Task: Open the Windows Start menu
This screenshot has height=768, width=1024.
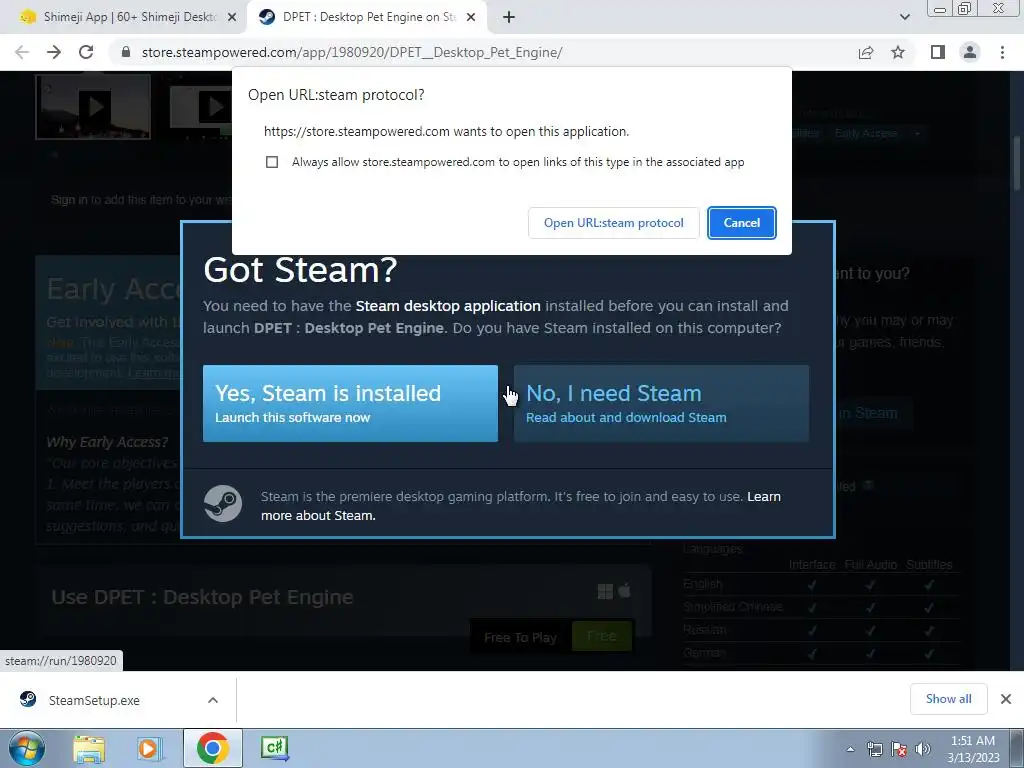Action: pos(27,748)
